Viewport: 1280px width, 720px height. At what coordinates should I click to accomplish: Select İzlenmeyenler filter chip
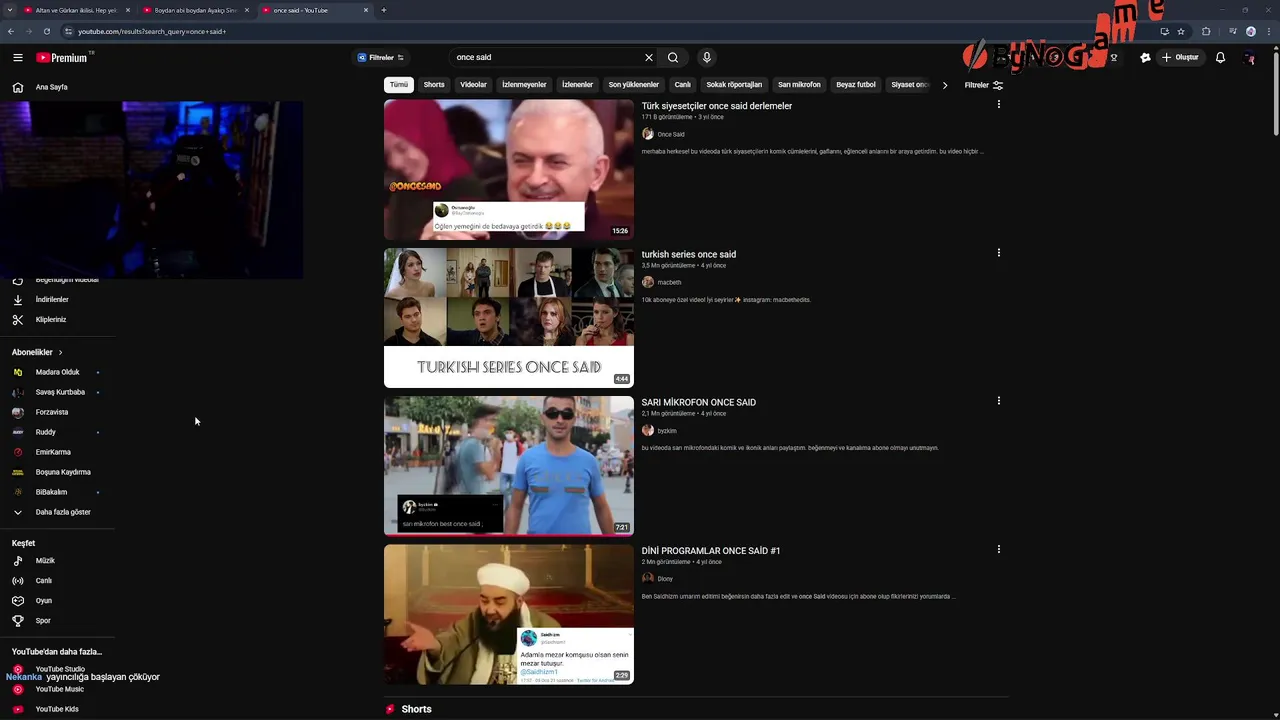point(524,85)
